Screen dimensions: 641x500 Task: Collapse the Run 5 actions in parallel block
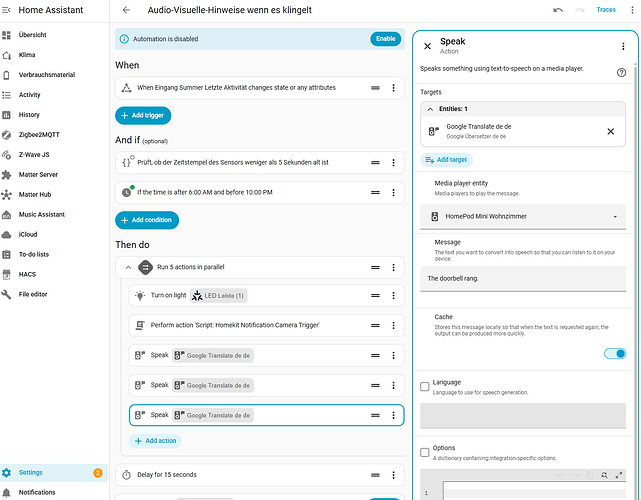(x=128, y=268)
